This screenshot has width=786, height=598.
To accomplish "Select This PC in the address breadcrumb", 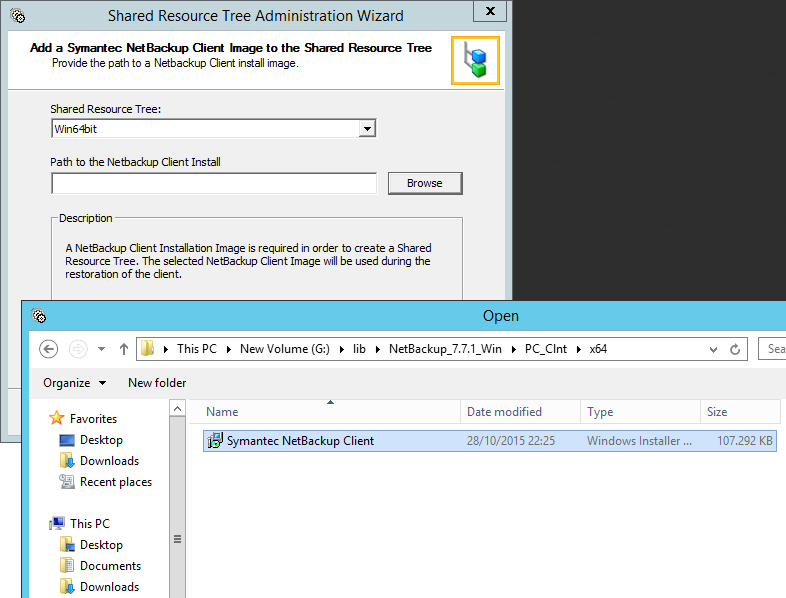I will (197, 349).
